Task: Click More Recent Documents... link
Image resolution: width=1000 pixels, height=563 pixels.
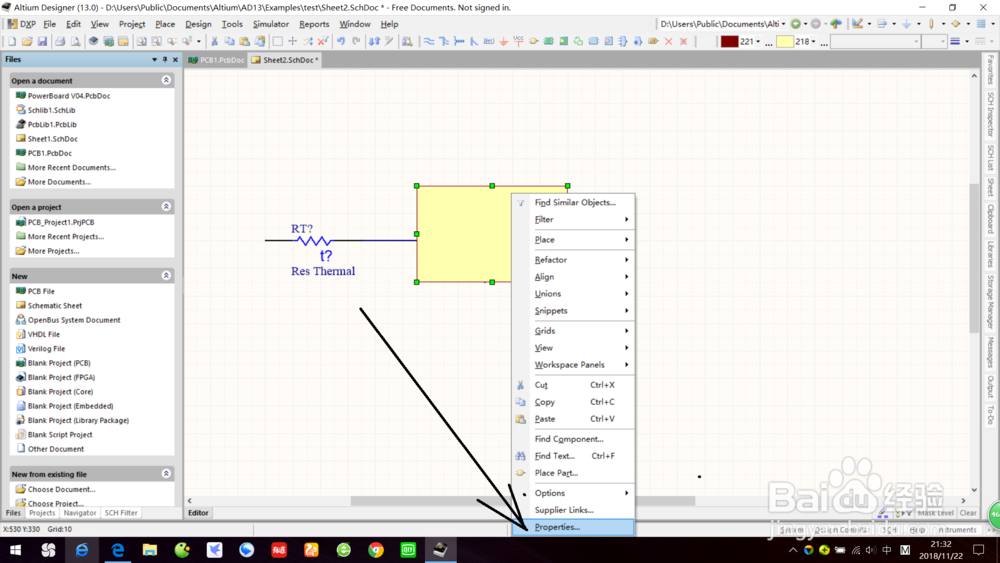Action: click(x=71, y=168)
